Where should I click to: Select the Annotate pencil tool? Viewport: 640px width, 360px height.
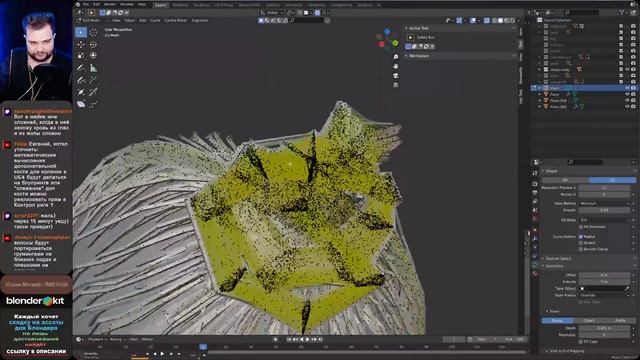coord(81,68)
